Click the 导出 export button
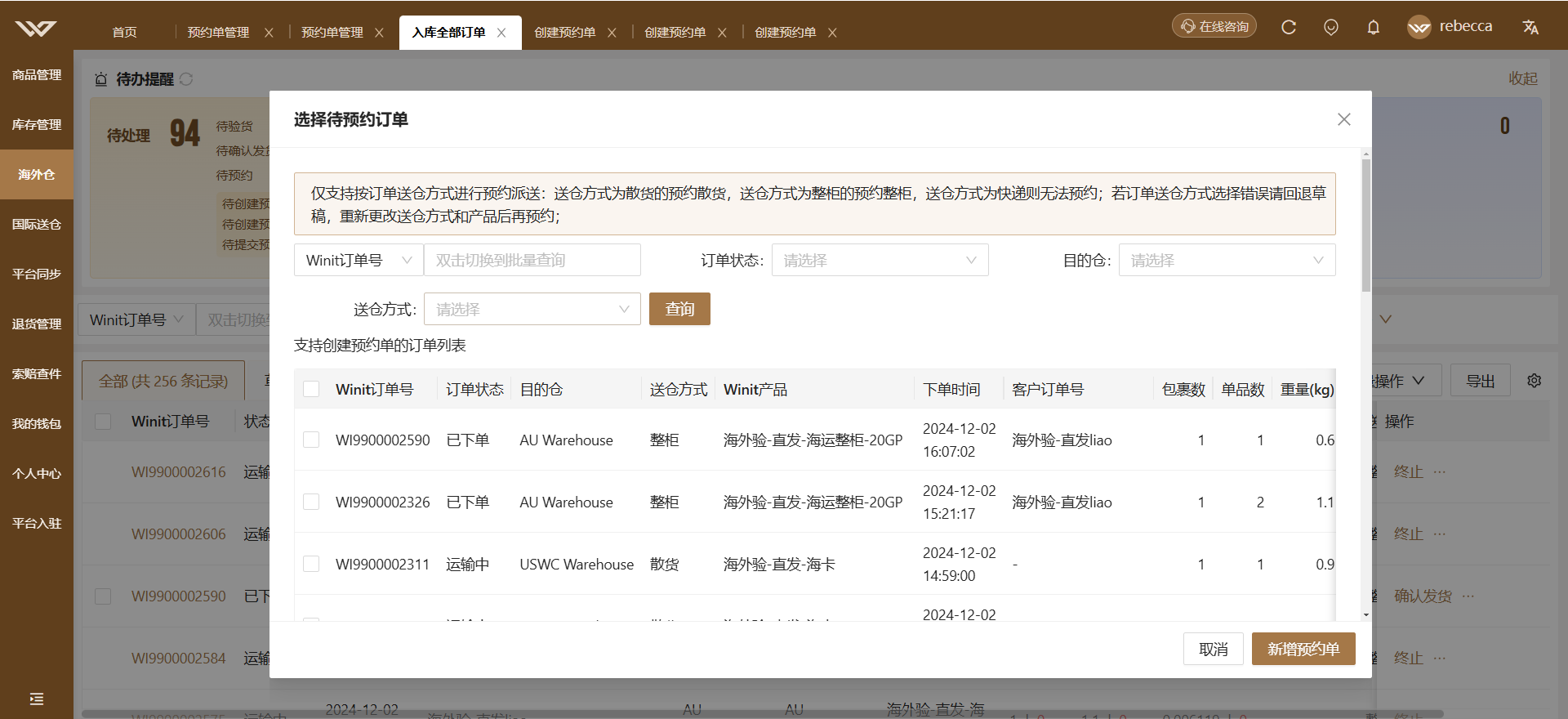1568x719 pixels. tap(1481, 381)
